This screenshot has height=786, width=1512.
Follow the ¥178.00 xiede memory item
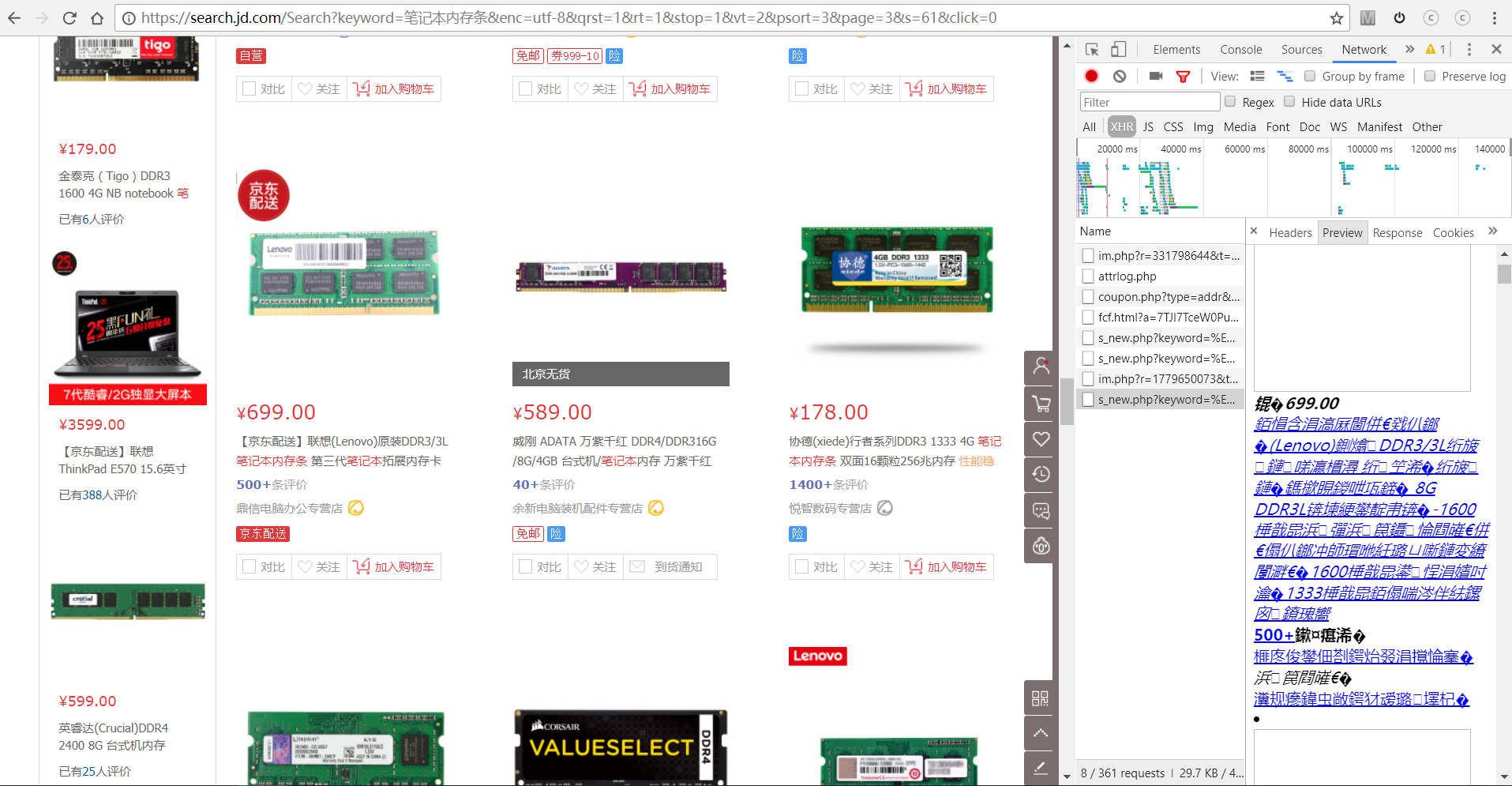point(872,566)
